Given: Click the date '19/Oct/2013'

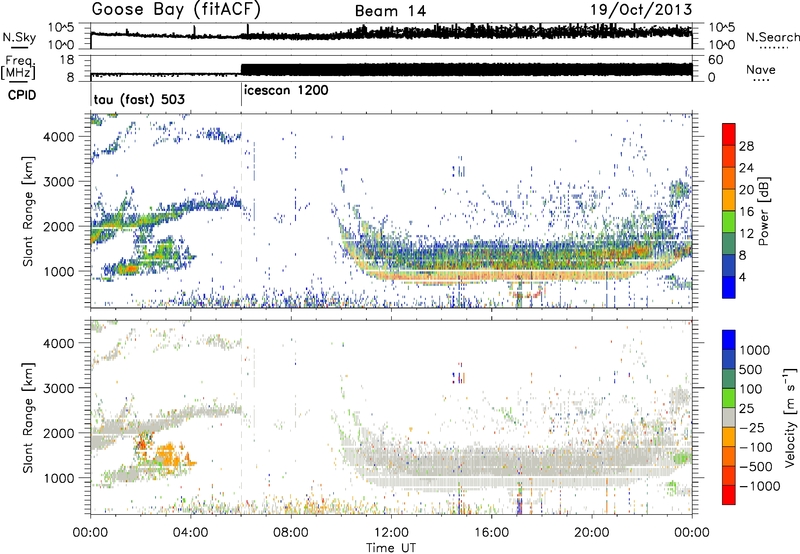Looking at the screenshot, I should coord(641,10).
